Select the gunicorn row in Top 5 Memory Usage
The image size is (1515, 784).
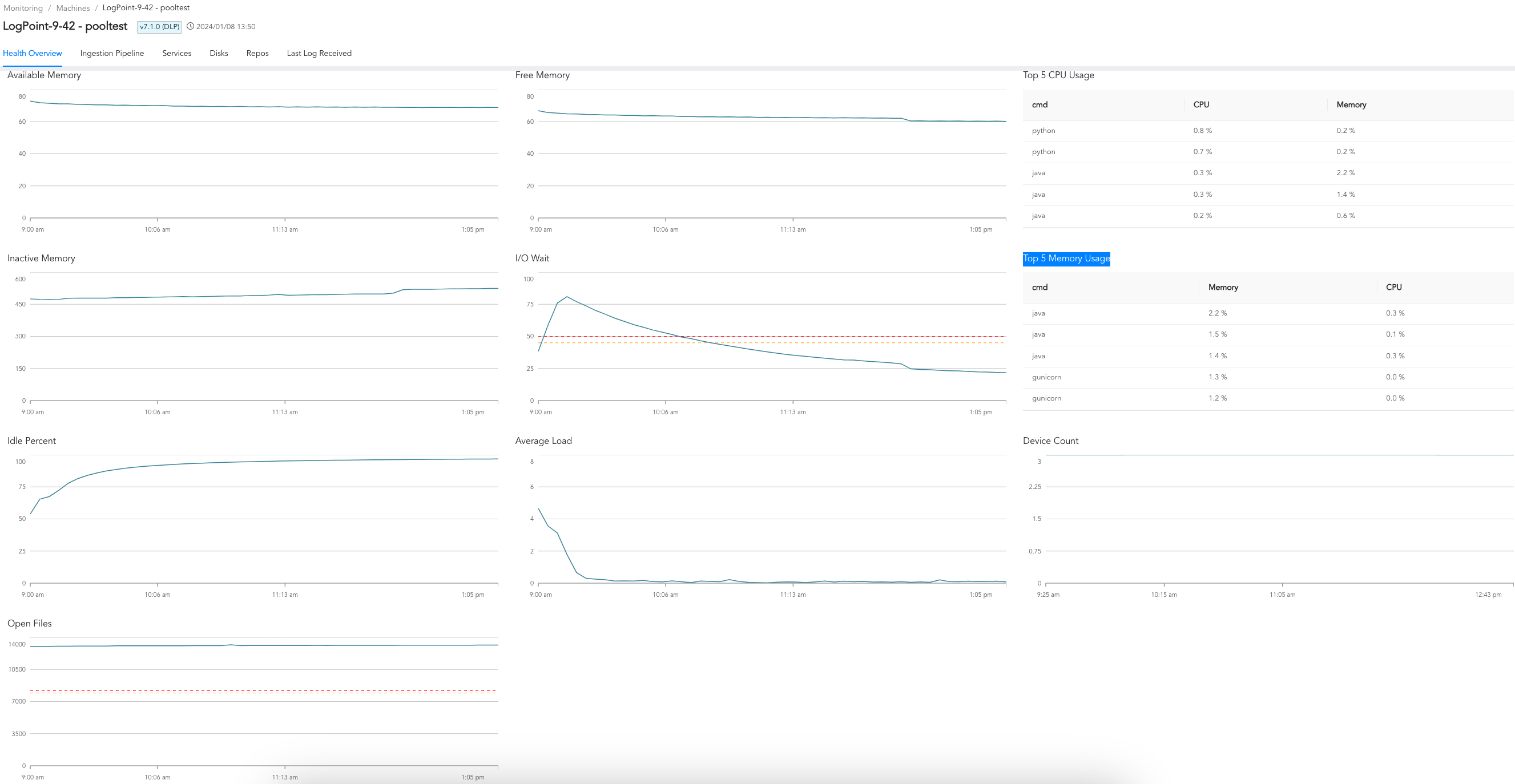[x=1047, y=377]
